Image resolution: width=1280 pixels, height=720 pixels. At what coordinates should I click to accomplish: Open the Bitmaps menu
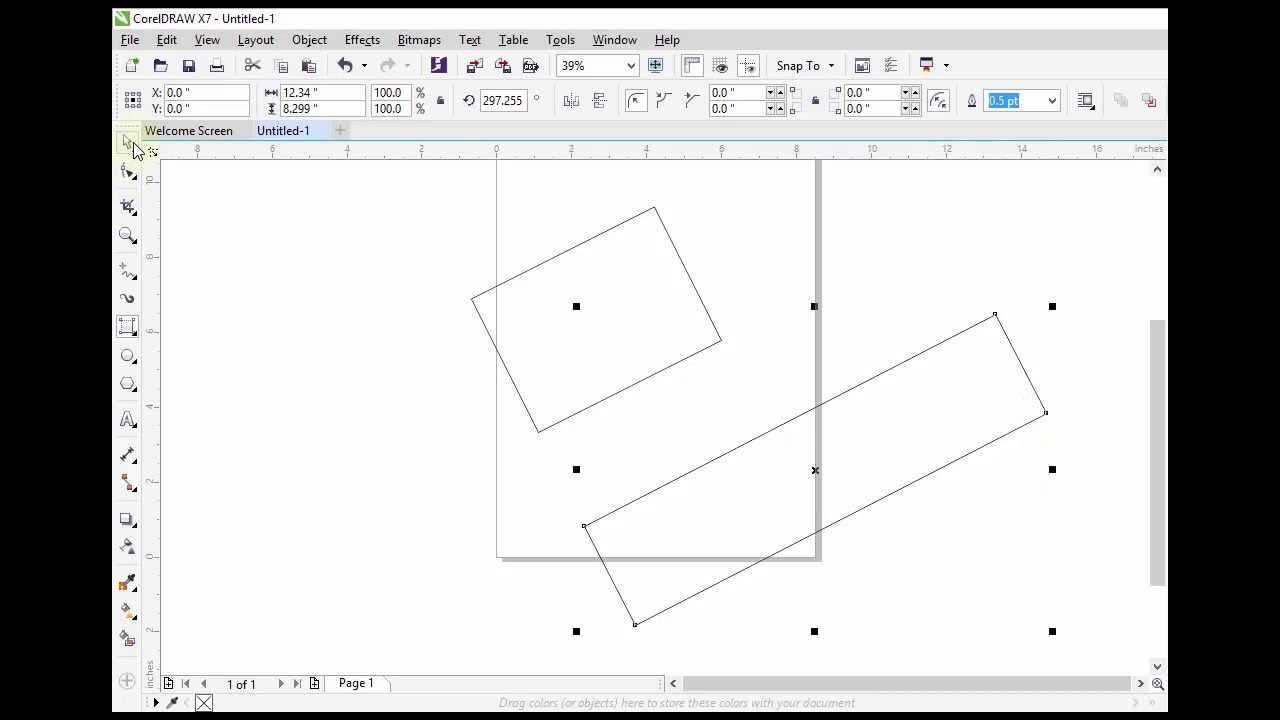tap(419, 40)
